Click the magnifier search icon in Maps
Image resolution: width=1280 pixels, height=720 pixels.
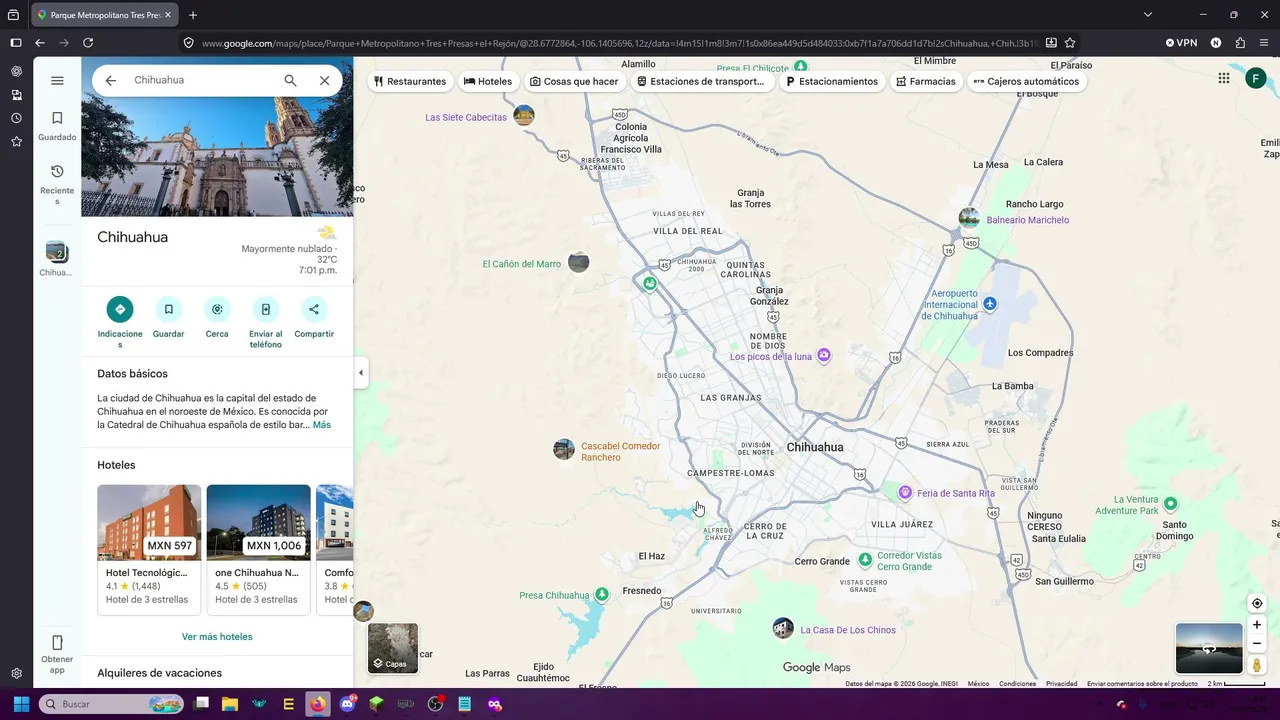pyautogui.click(x=290, y=80)
